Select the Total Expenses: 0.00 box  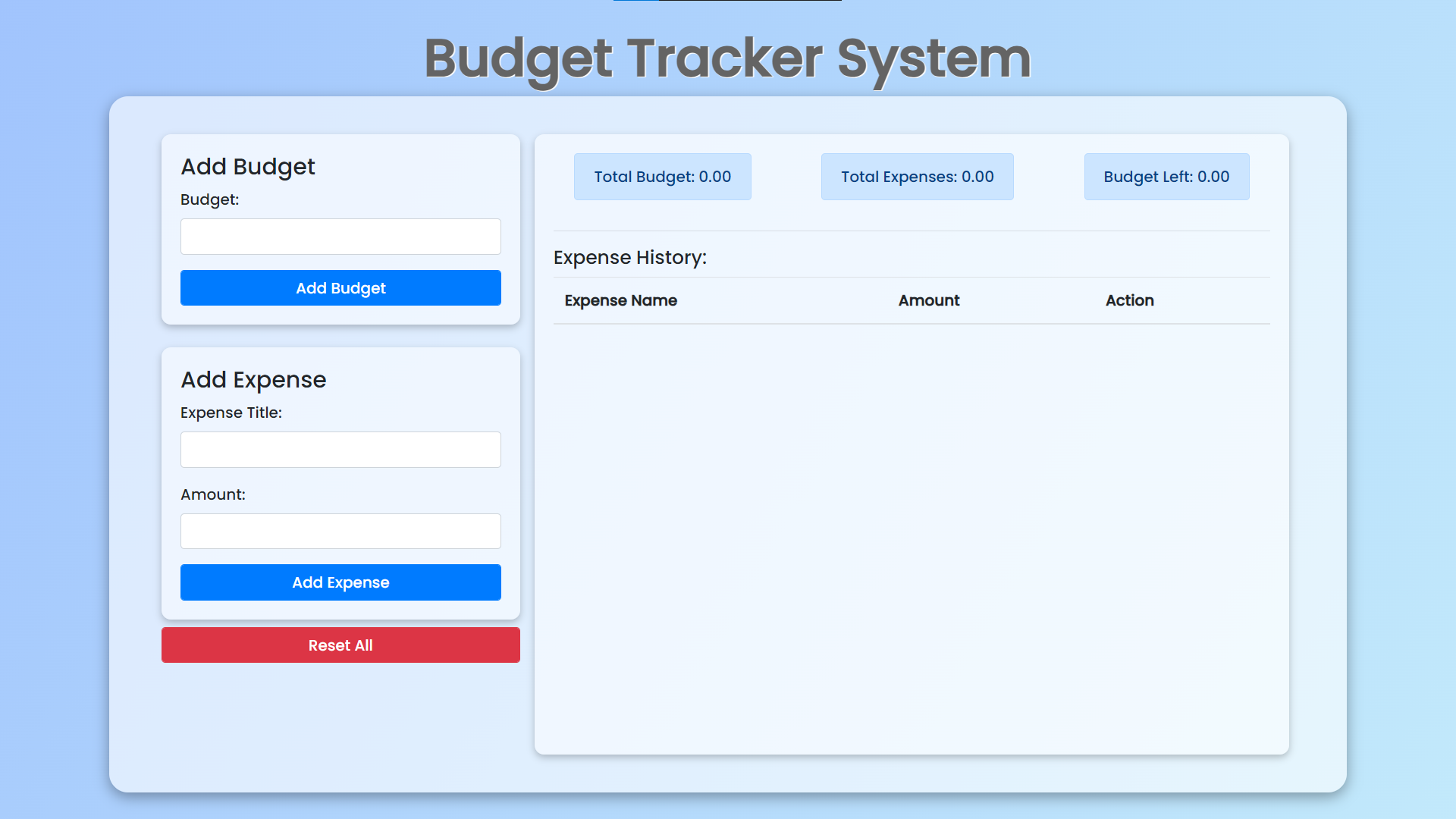pyautogui.click(x=918, y=177)
